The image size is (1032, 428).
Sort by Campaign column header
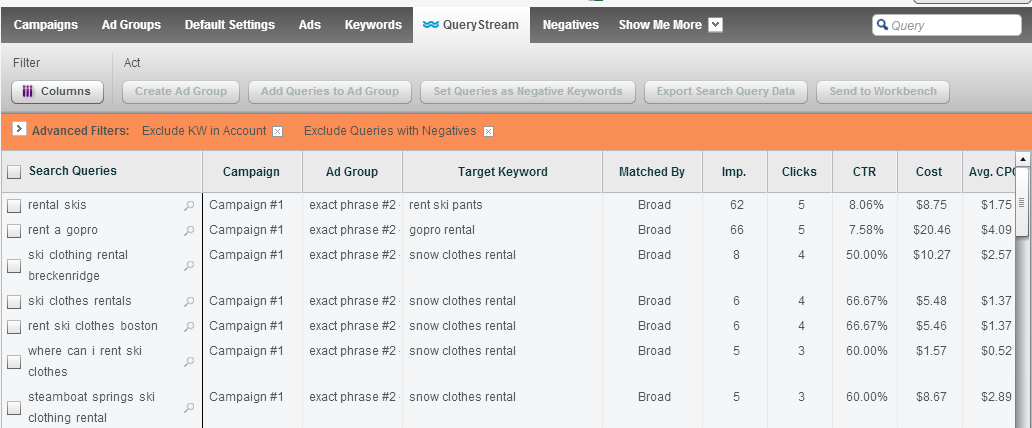pos(251,172)
